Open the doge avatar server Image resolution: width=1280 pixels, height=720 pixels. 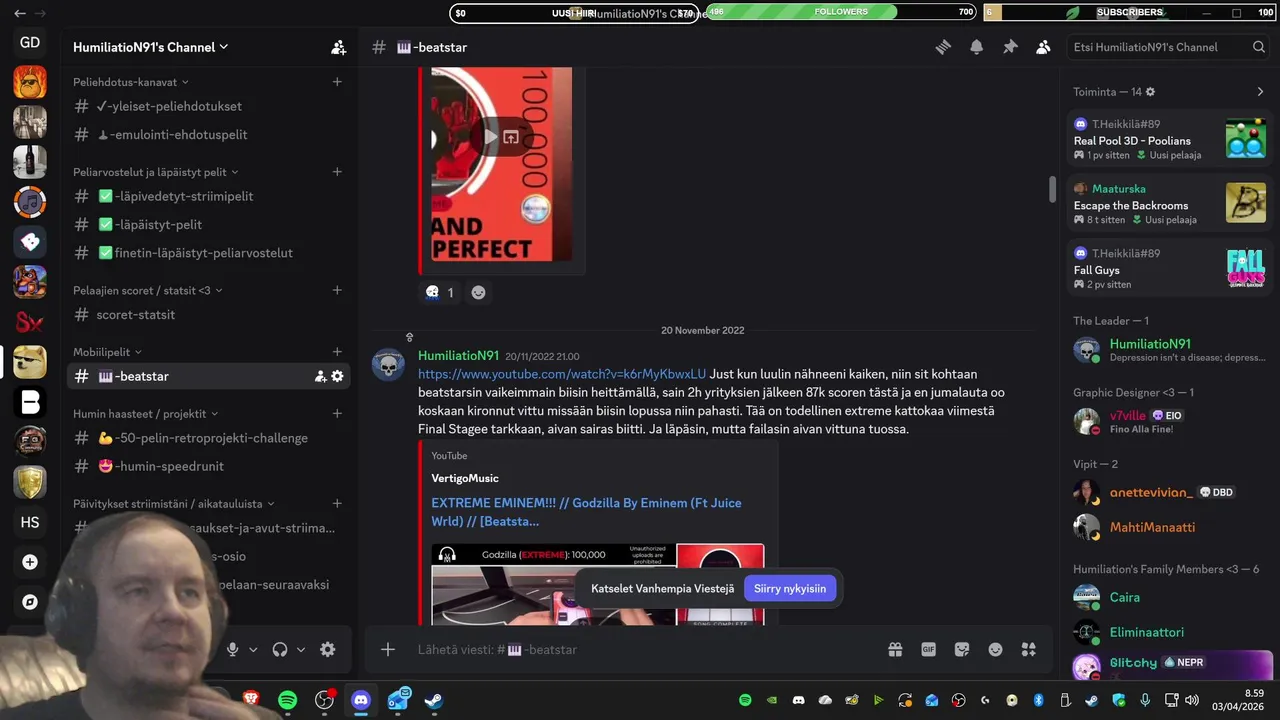(x=30, y=362)
